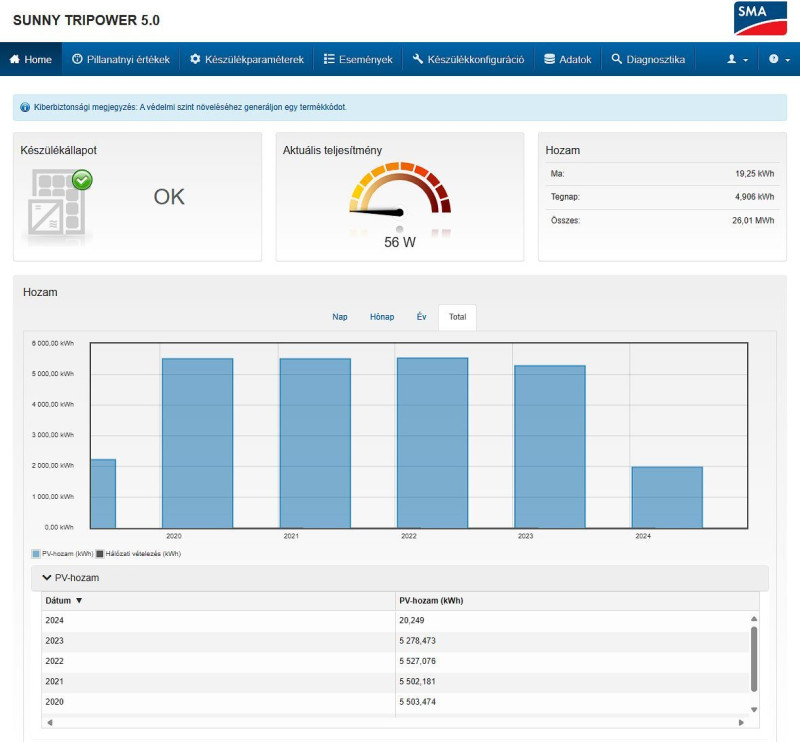Open Események menu
Image resolution: width=800 pixels, height=742 pixels.
coord(358,59)
